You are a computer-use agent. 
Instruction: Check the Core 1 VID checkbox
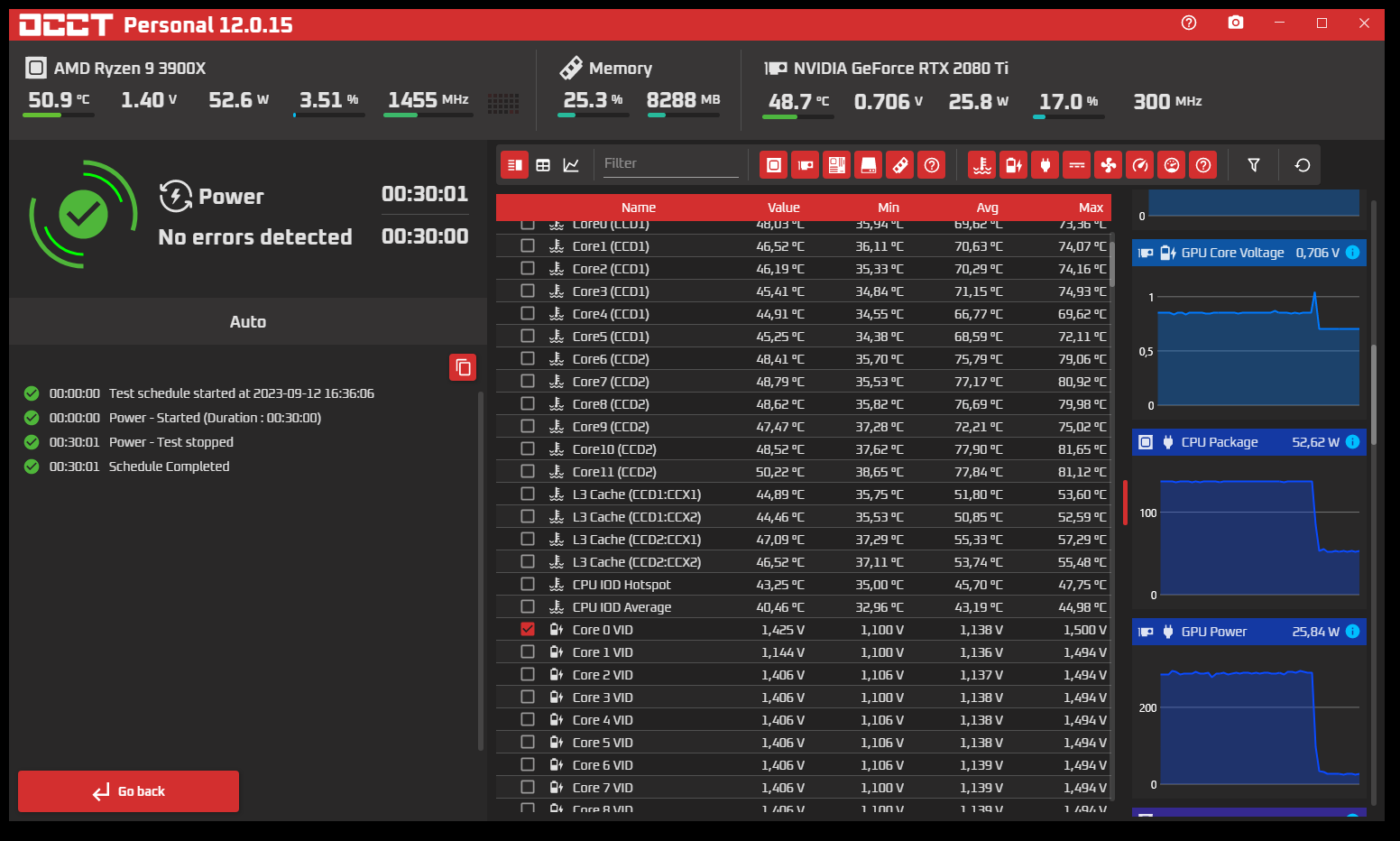pyautogui.click(x=528, y=652)
